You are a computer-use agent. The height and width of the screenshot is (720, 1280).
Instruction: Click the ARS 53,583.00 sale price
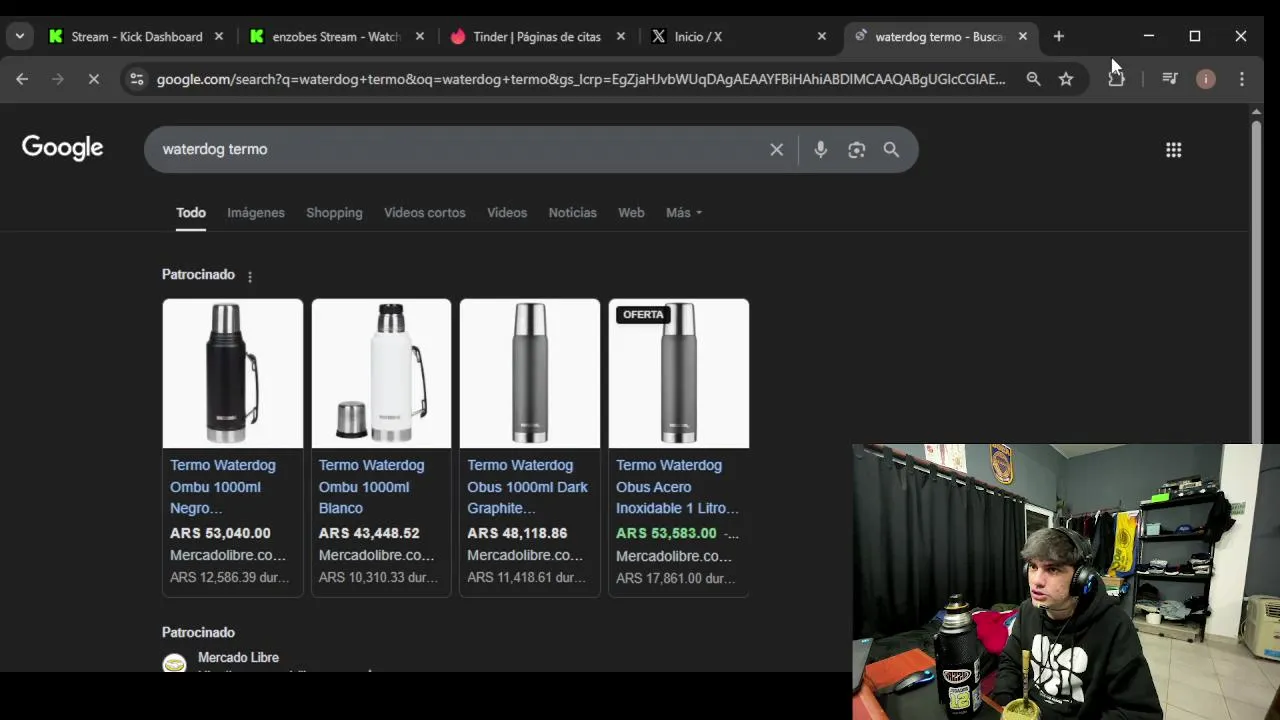pos(666,533)
